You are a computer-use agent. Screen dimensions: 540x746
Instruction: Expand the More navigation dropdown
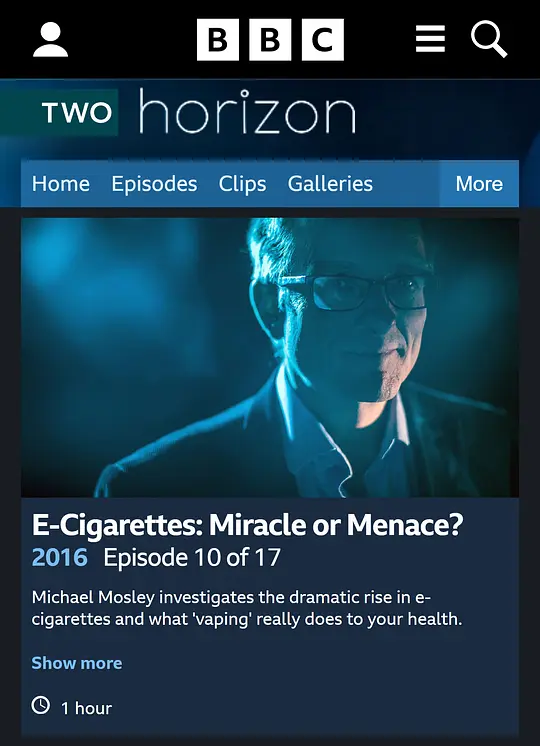pos(479,184)
